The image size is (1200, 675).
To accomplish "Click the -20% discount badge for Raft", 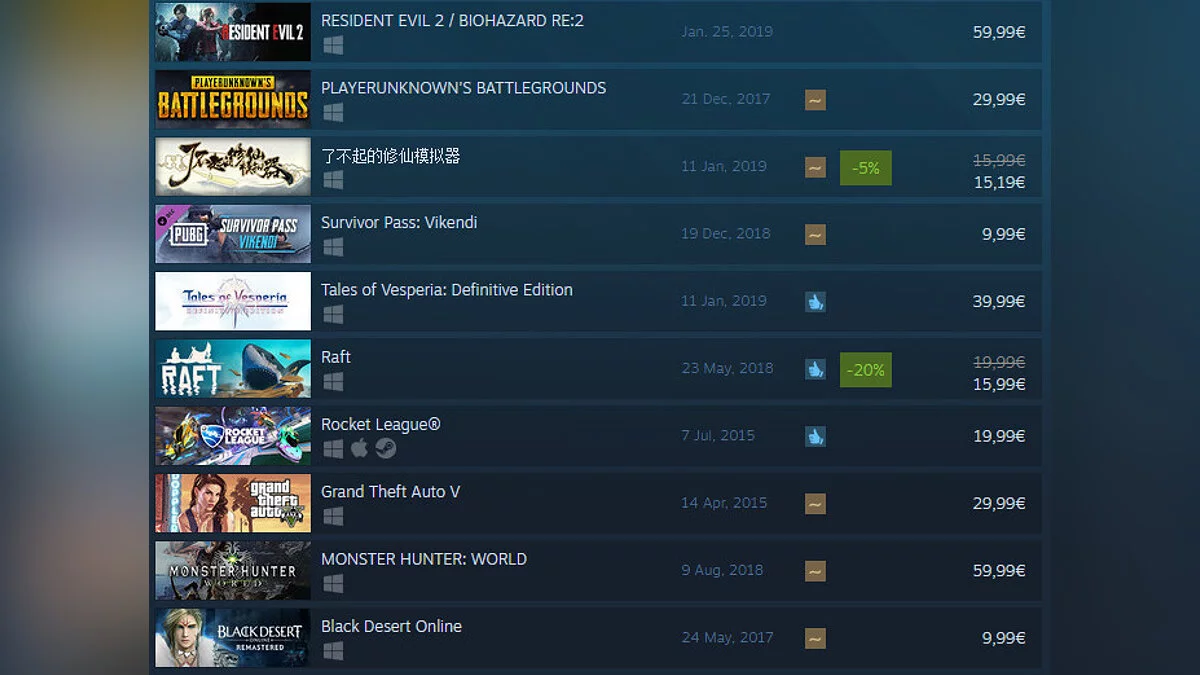I will point(866,369).
